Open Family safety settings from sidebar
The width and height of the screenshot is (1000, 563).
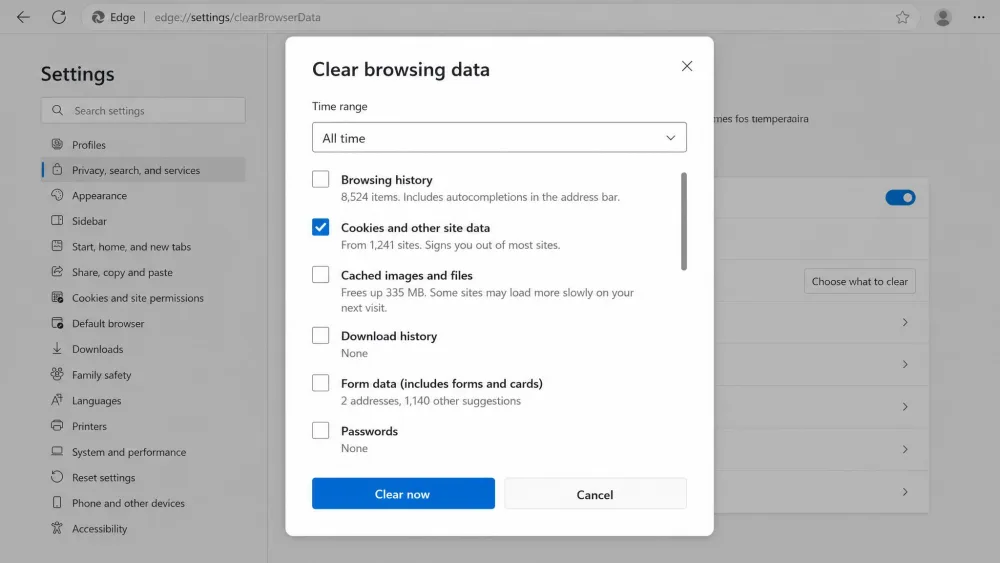(x=143, y=375)
